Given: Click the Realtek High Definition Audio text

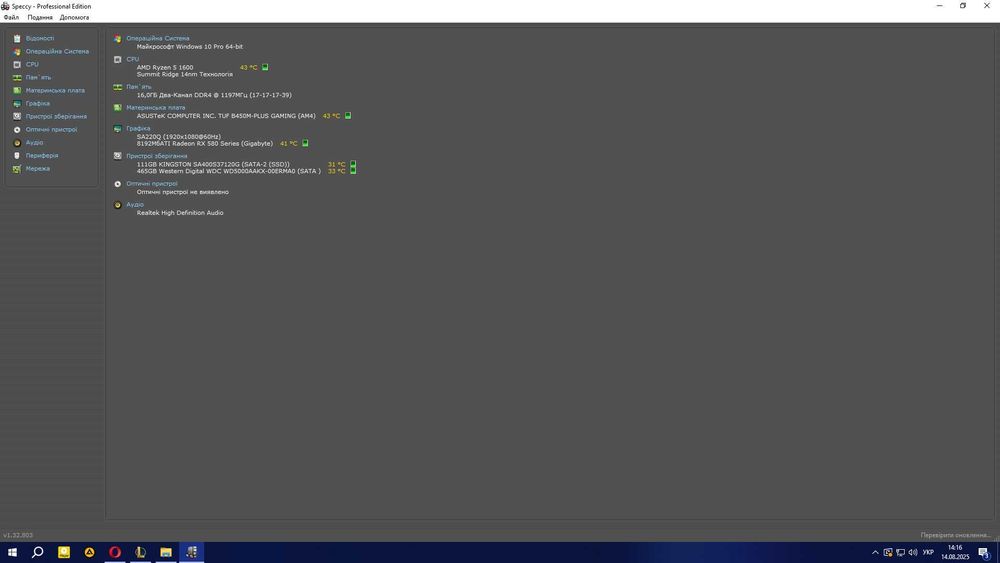Looking at the screenshot, I should click(180, 213).
